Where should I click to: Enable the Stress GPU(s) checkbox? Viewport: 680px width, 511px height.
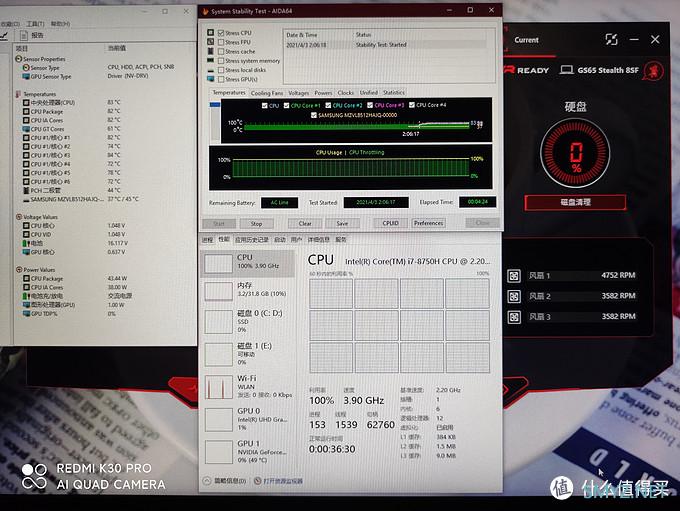click(x=221, y=79)
